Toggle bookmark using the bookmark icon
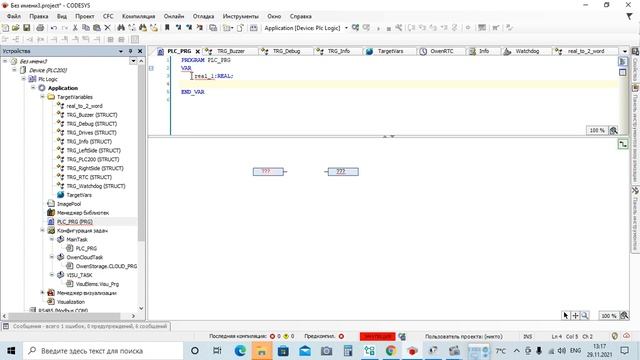The width and height of the screenshot is (640, 360). pyautogui.click(x=167, y=28)
